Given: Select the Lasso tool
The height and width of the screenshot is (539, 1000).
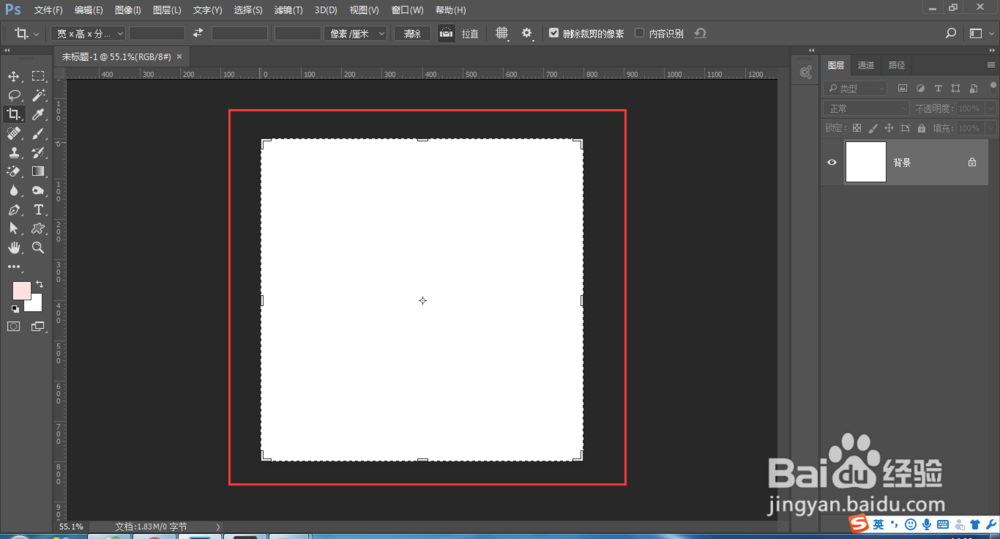Looking at the screenshot, I should point(13,96).
